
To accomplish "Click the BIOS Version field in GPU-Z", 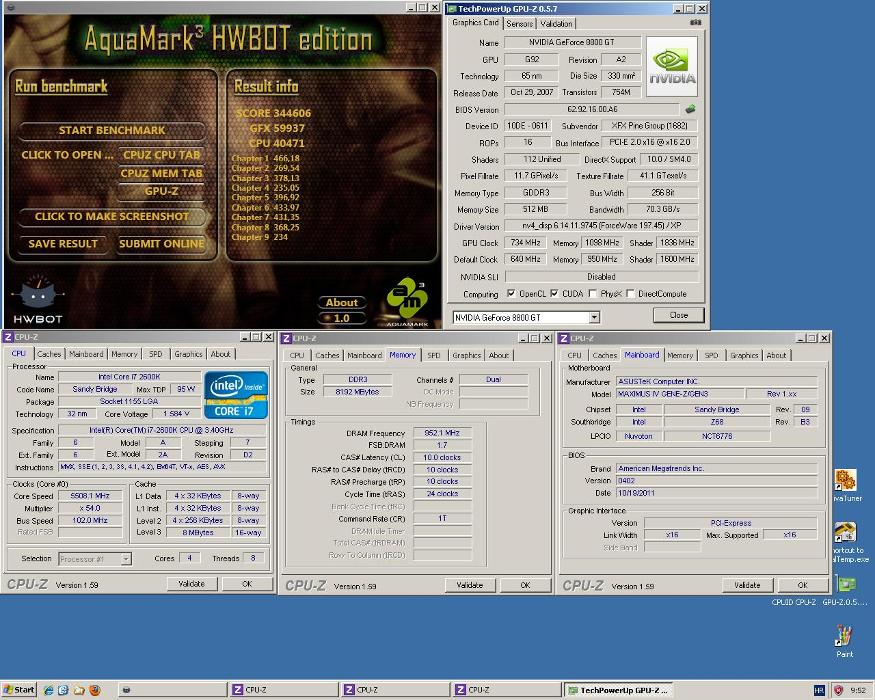I will tap(592, 109).
